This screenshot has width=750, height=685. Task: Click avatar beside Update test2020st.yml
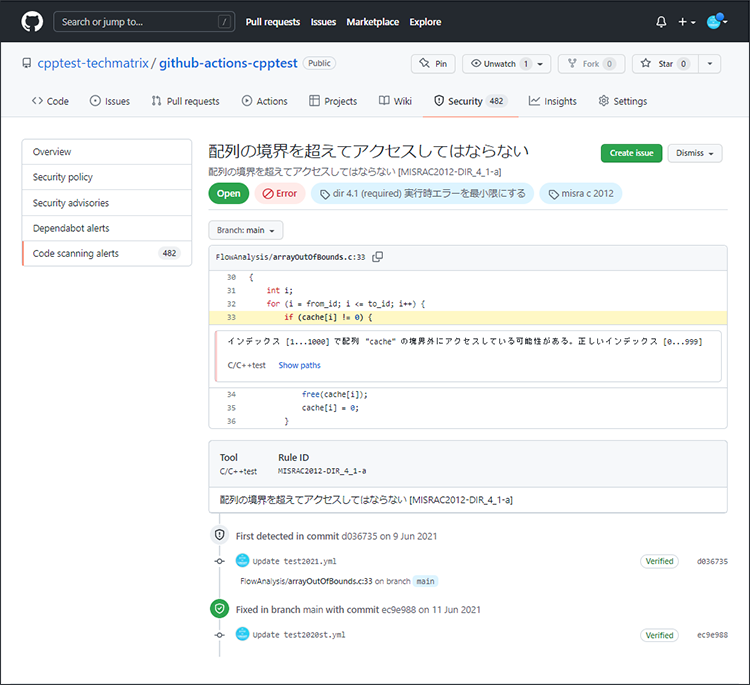(x=243, y=634)
